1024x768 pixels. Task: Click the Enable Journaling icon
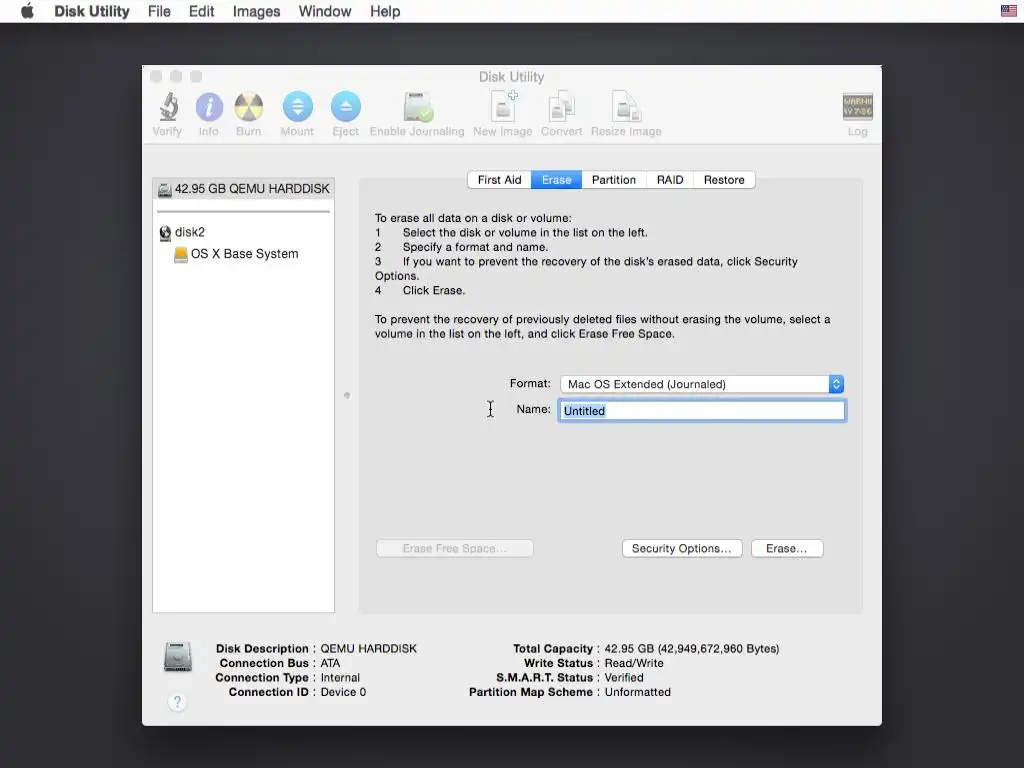418,107
